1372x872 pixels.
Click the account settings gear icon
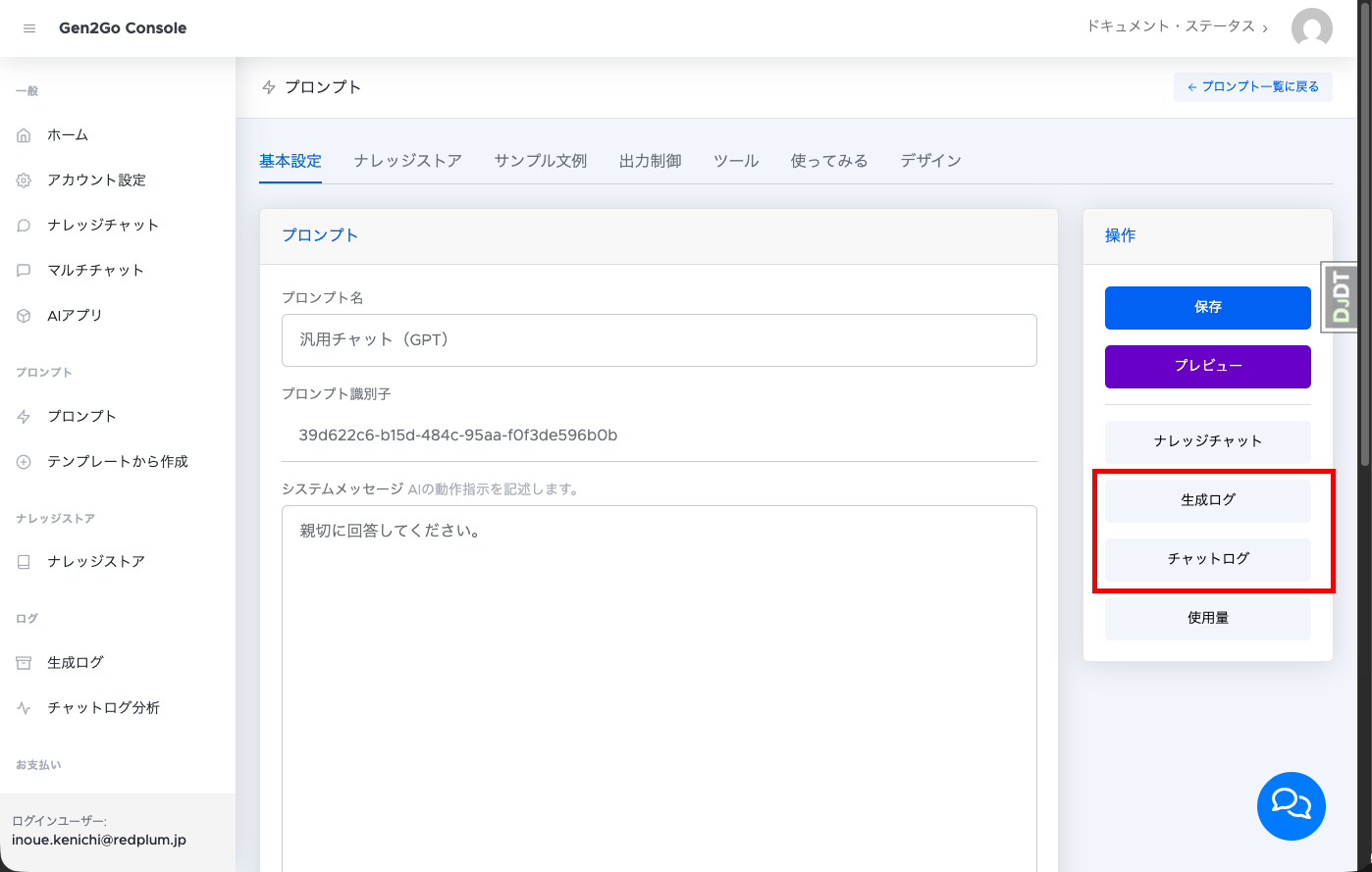coord(25,180)
